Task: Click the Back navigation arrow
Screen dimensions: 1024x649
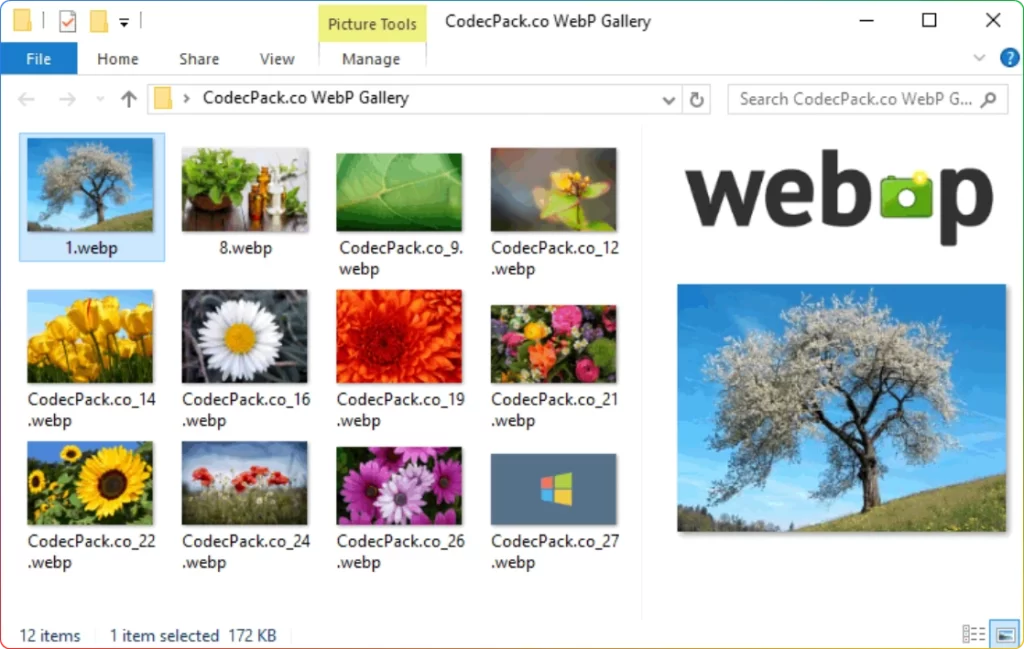Action: [x=27, y=99]
